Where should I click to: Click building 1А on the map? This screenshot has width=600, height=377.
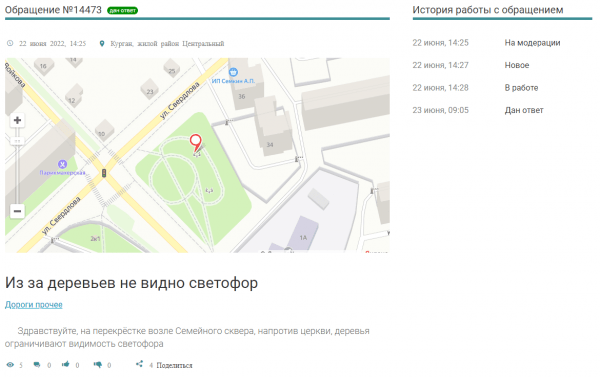tap(303, 238)
